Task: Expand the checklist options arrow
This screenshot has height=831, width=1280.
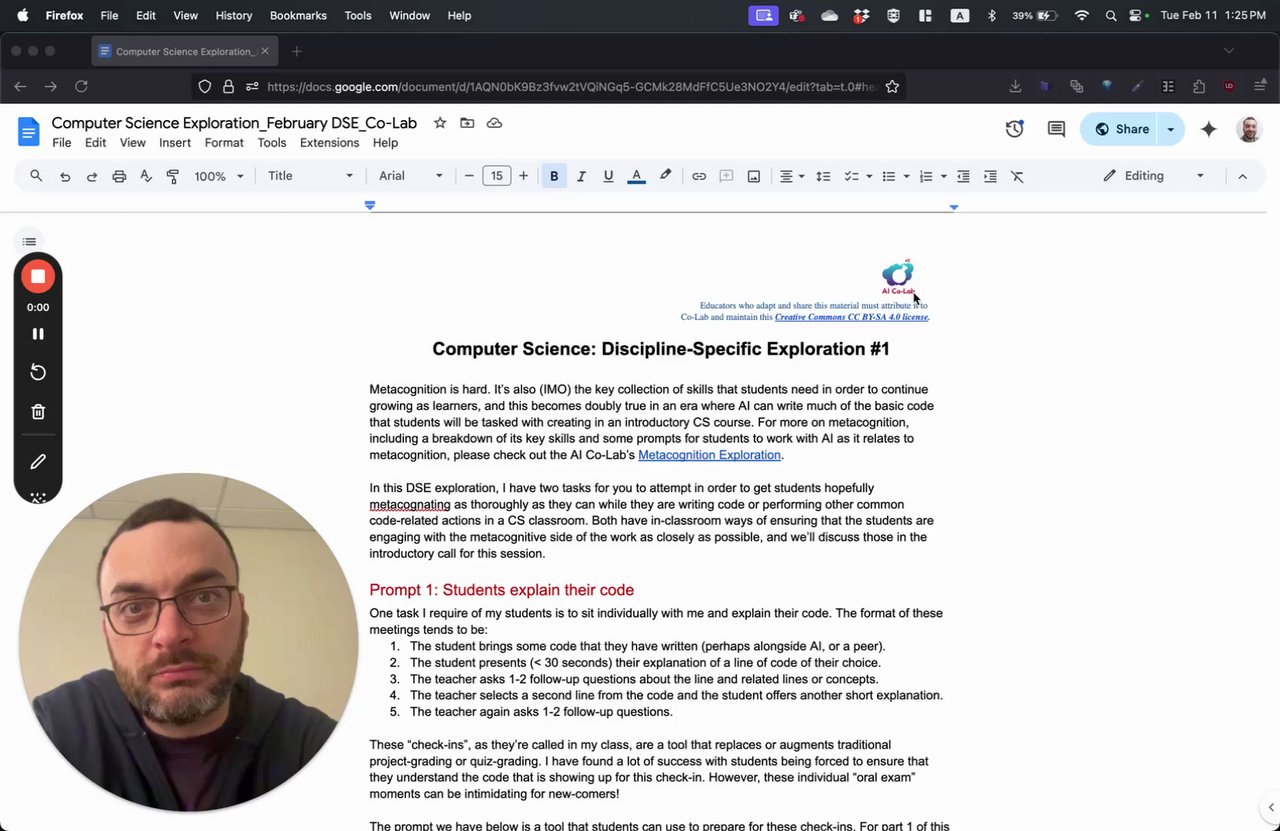Action: (x=869, y=176)
